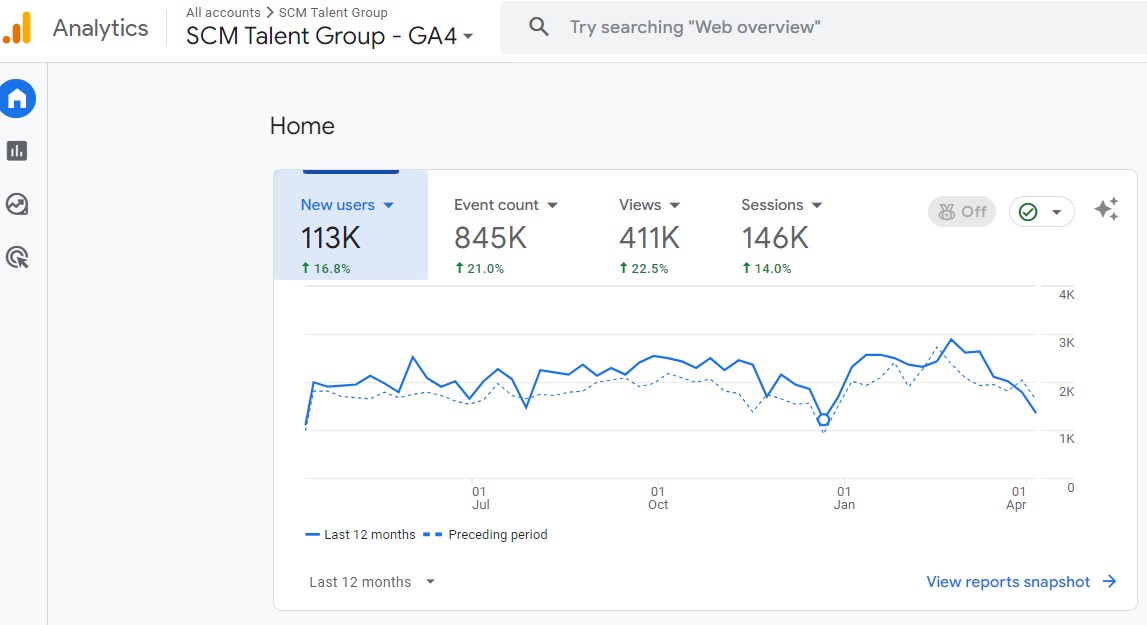
Task: Click the 2K y-axis label
Action: pos(1067,392)
